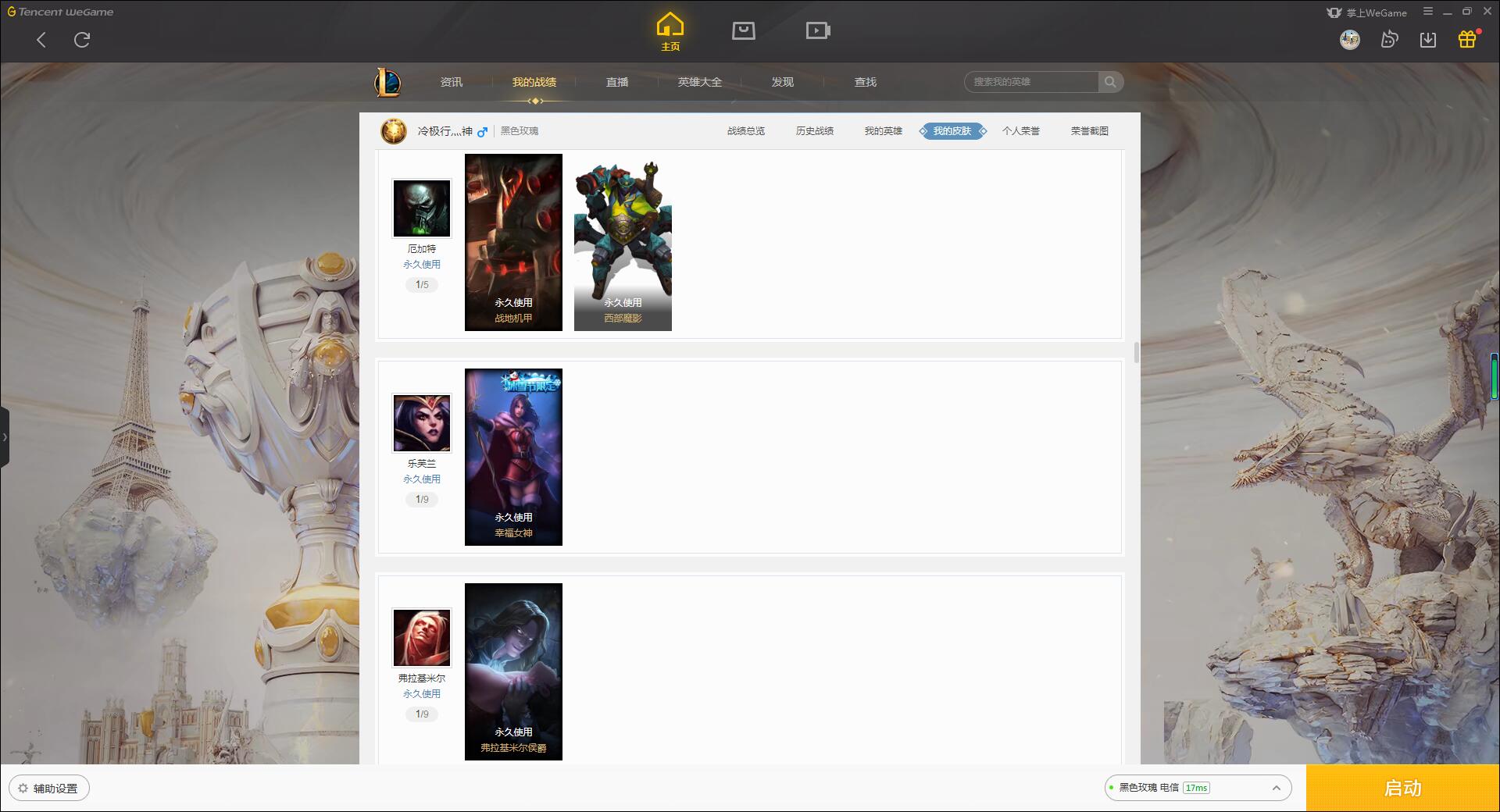The width and height of the screenshot is (1500, 812).
Task: Open the 荣誉截图 sub-tab
Action: click(1090, 131)
